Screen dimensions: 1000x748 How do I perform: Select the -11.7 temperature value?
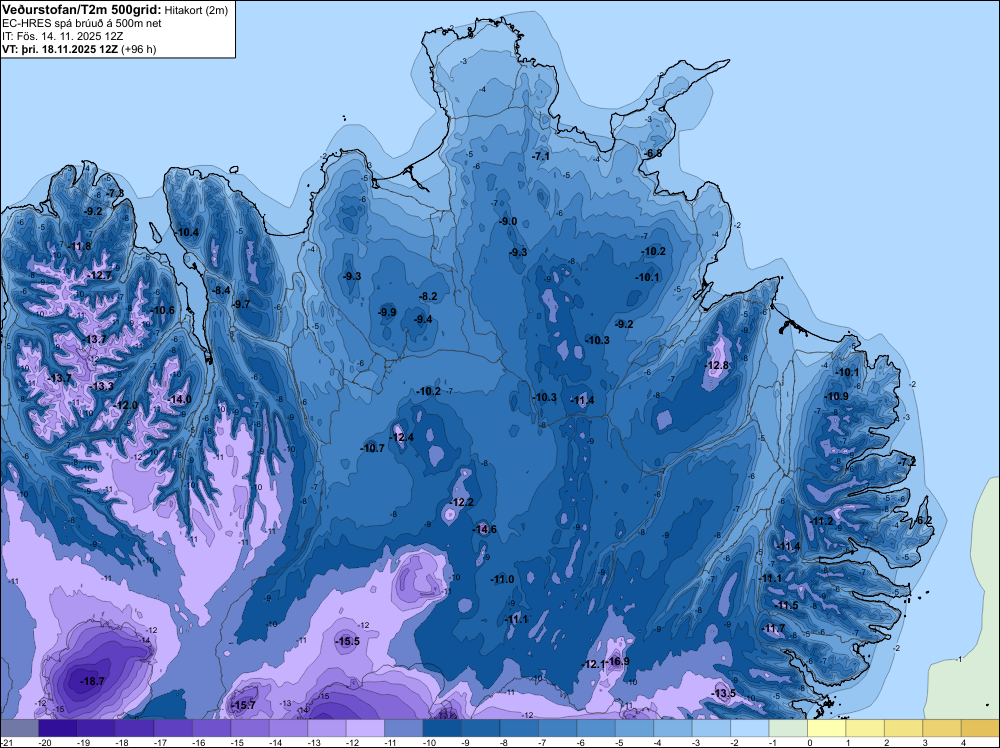click(x=773, y=629)
